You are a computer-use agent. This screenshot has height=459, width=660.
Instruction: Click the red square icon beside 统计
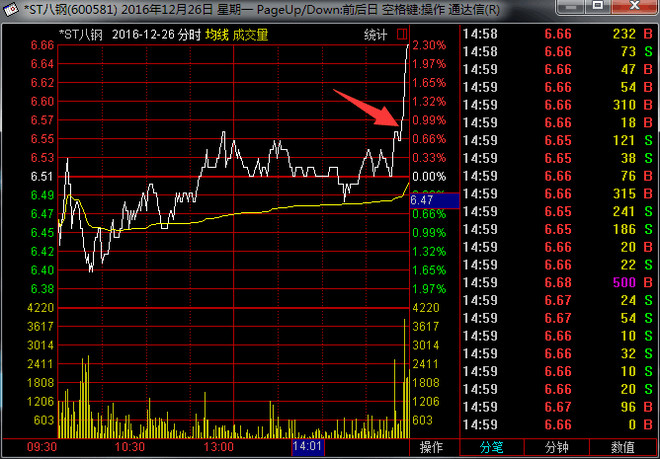402,35
